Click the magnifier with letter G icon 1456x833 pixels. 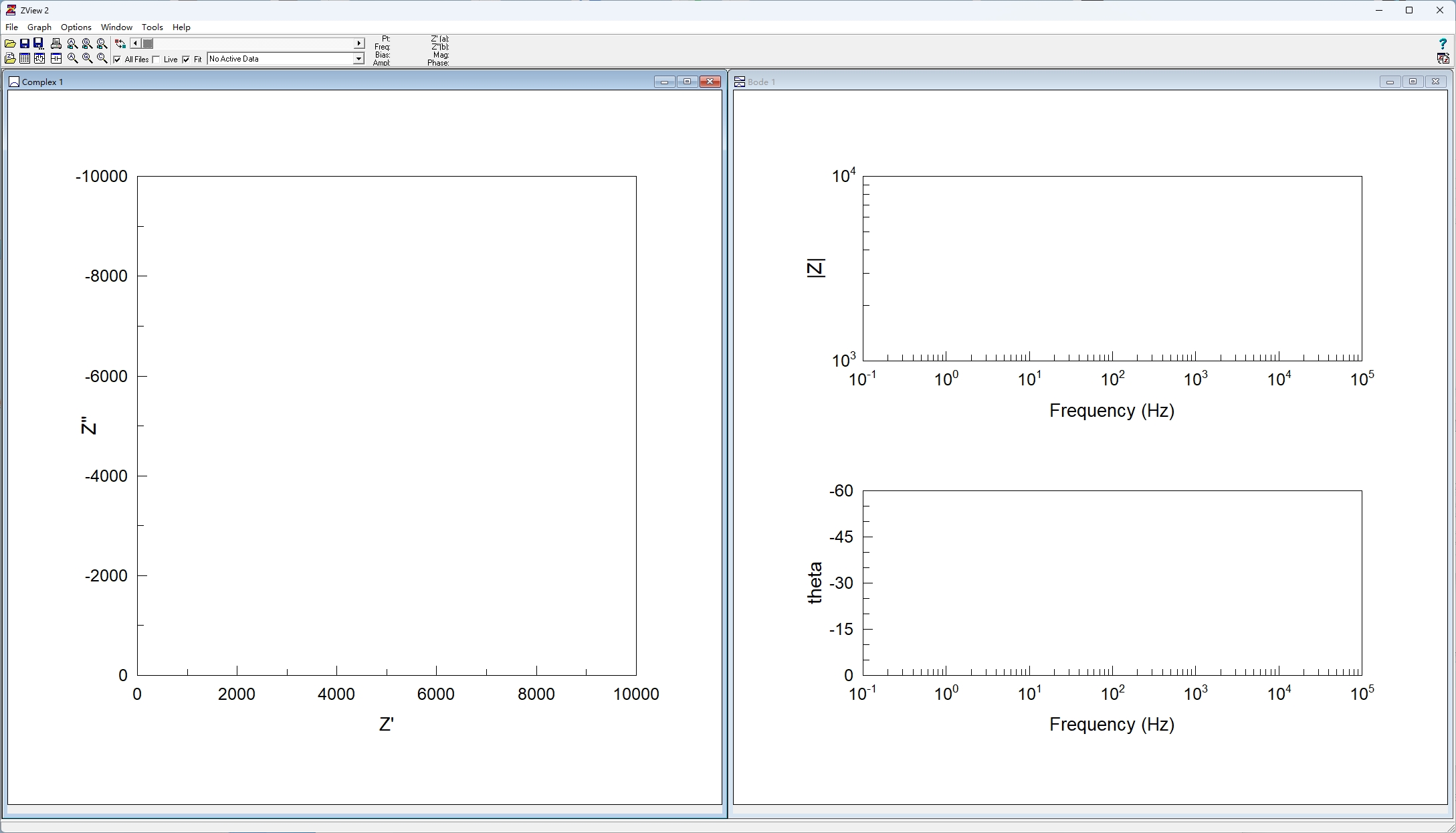[x=87, y=58]
